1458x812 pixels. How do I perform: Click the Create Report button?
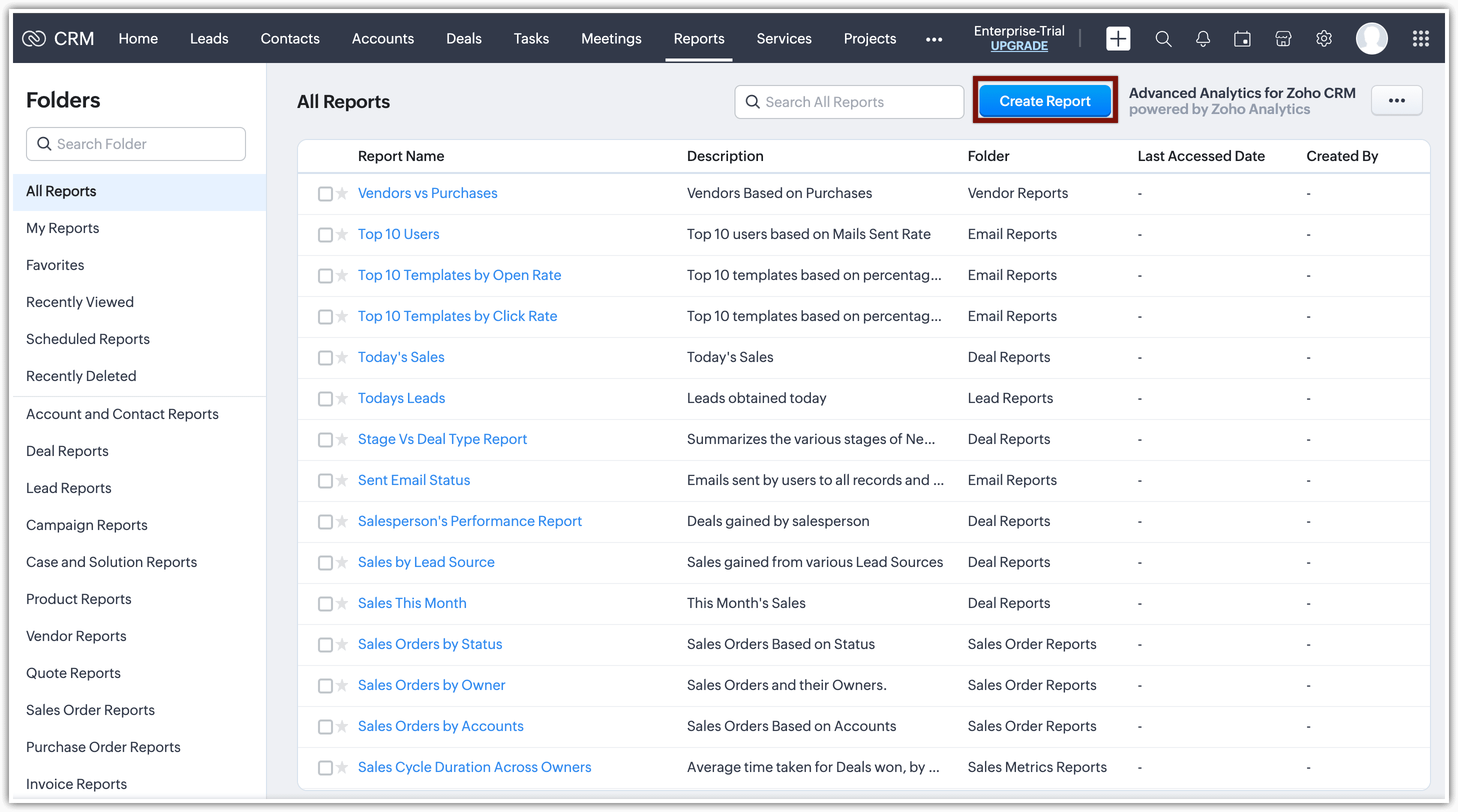1045,100
